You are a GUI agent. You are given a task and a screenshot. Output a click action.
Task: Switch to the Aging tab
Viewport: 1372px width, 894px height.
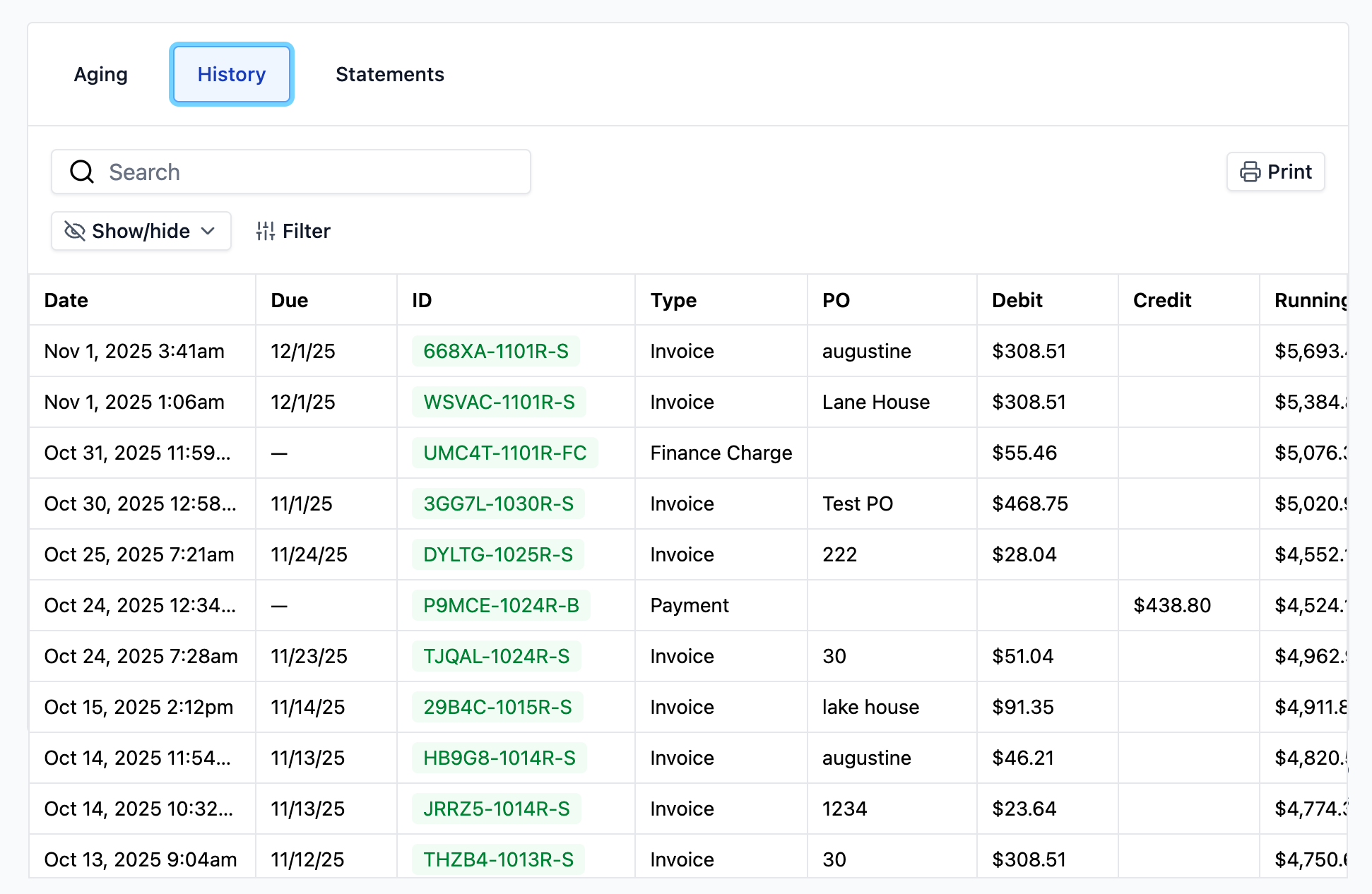(101, 74)
